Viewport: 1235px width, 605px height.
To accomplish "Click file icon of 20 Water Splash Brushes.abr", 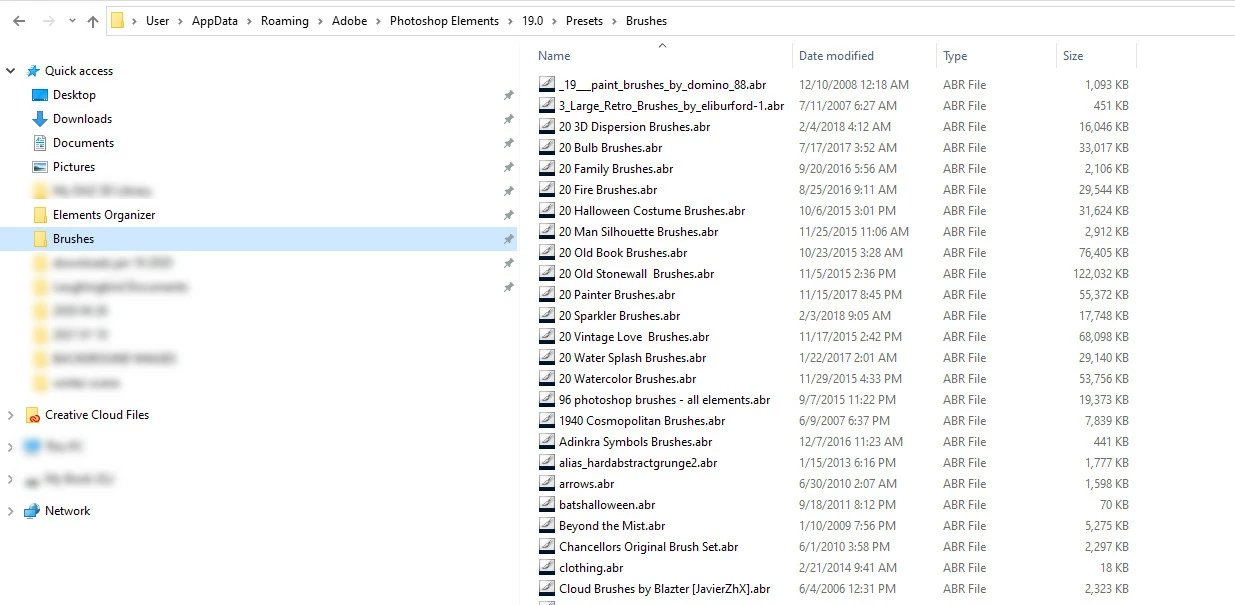I will pos(547,358).
